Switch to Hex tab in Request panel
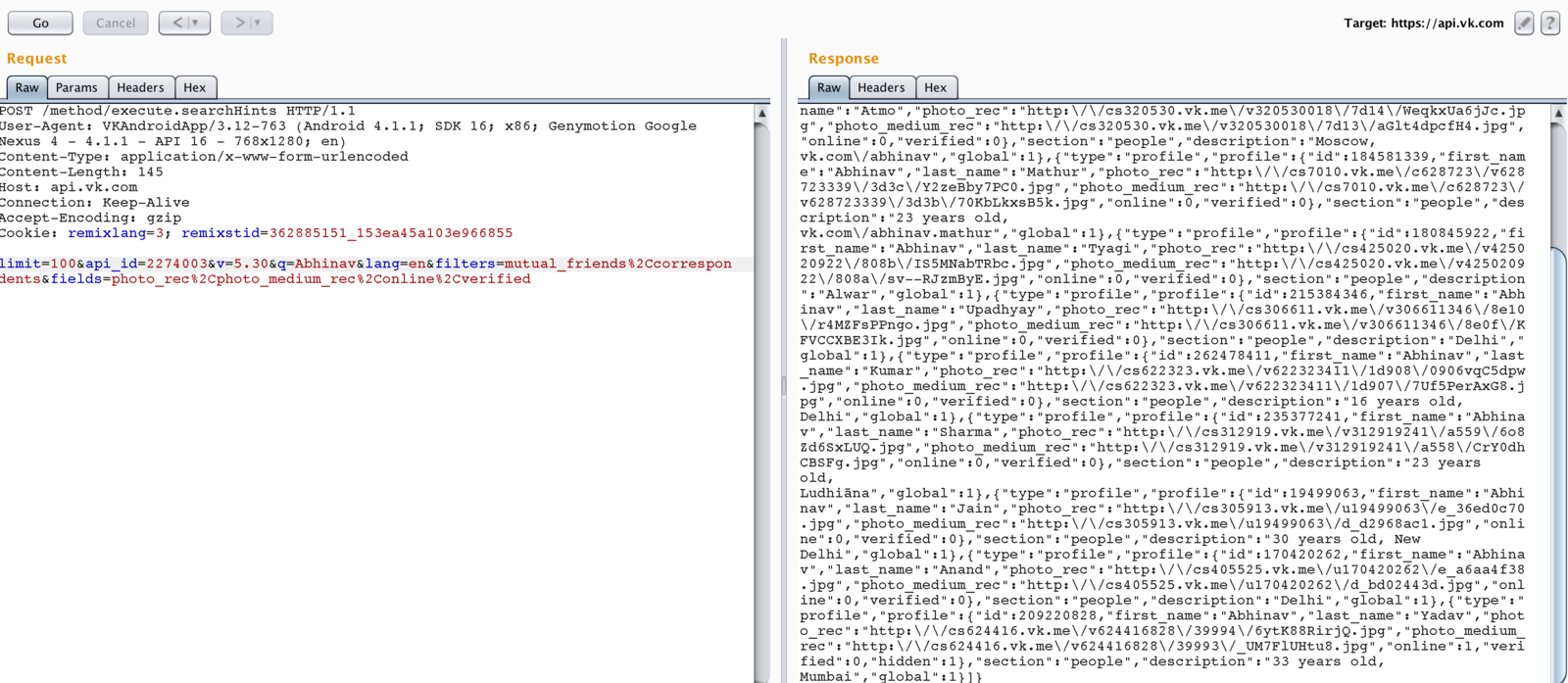Viewport: 1568px width, 683px height. point(195,87)
